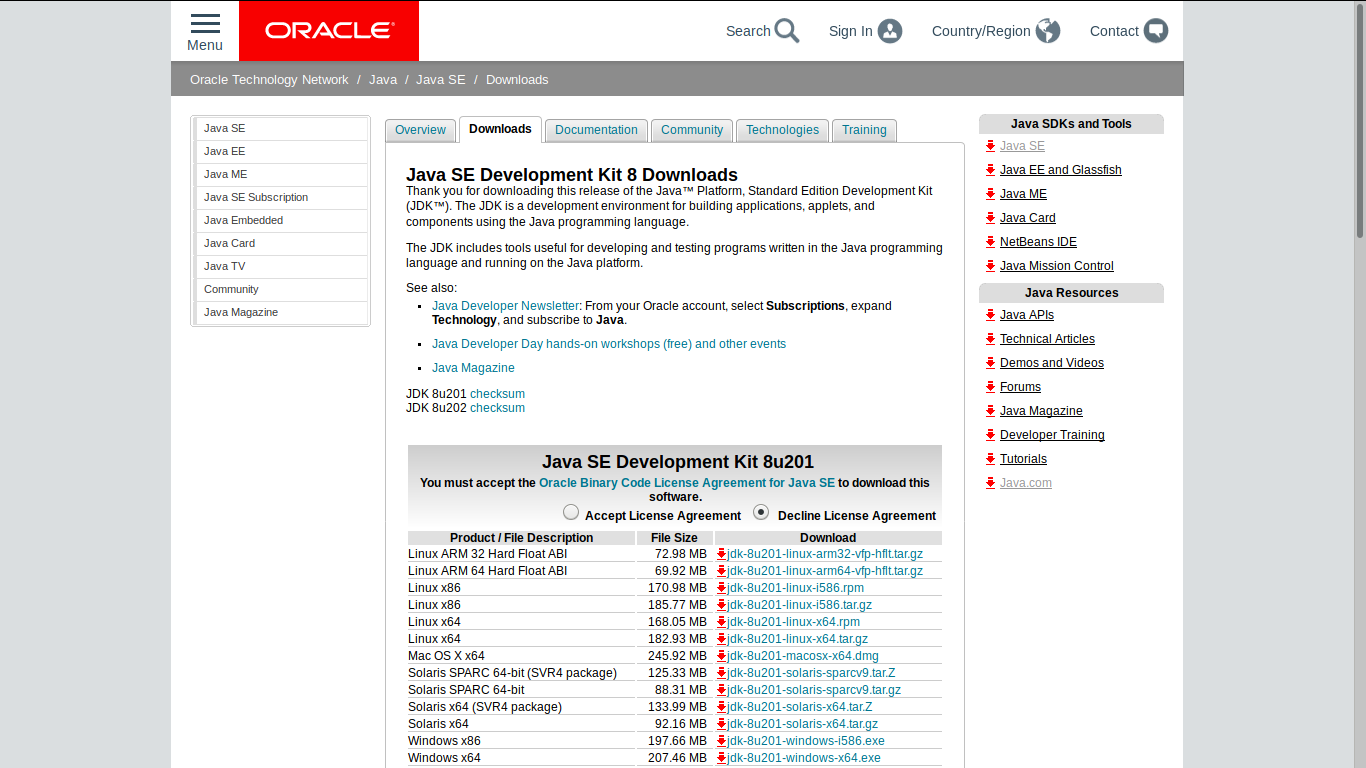Image resolution: width=1366 pixels, height=768 pixels.
Task: Download jdk-8u201-linux-x64.rpm file link
Action: tap(794, 622)
